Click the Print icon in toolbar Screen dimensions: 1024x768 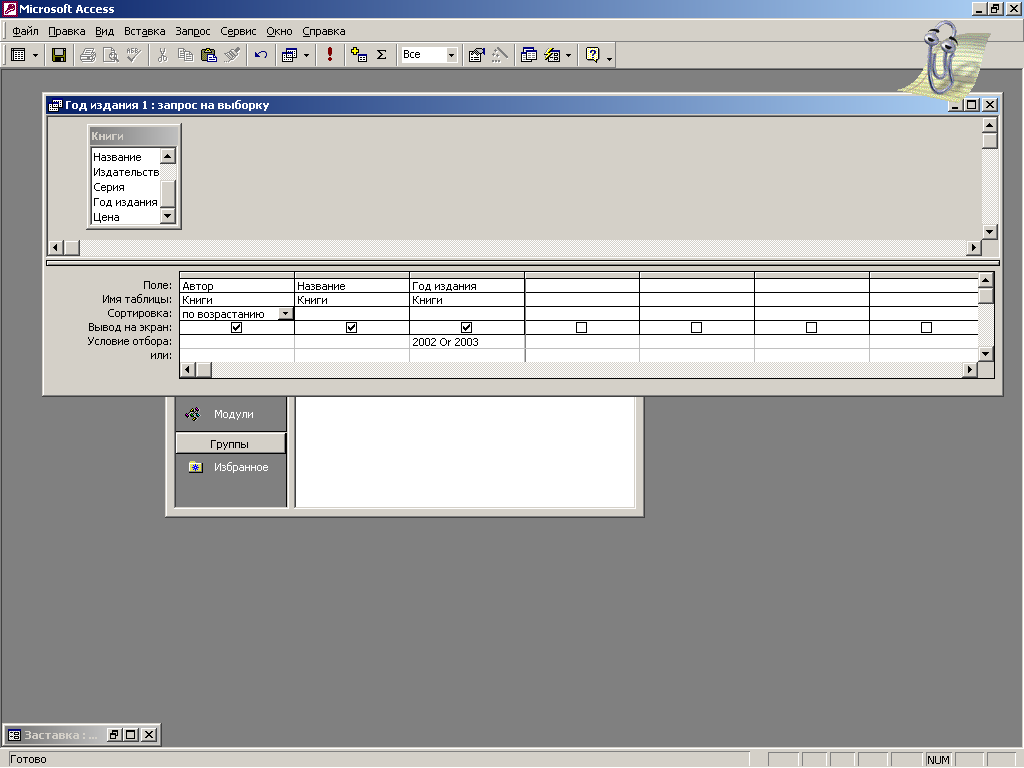point(88,55)
